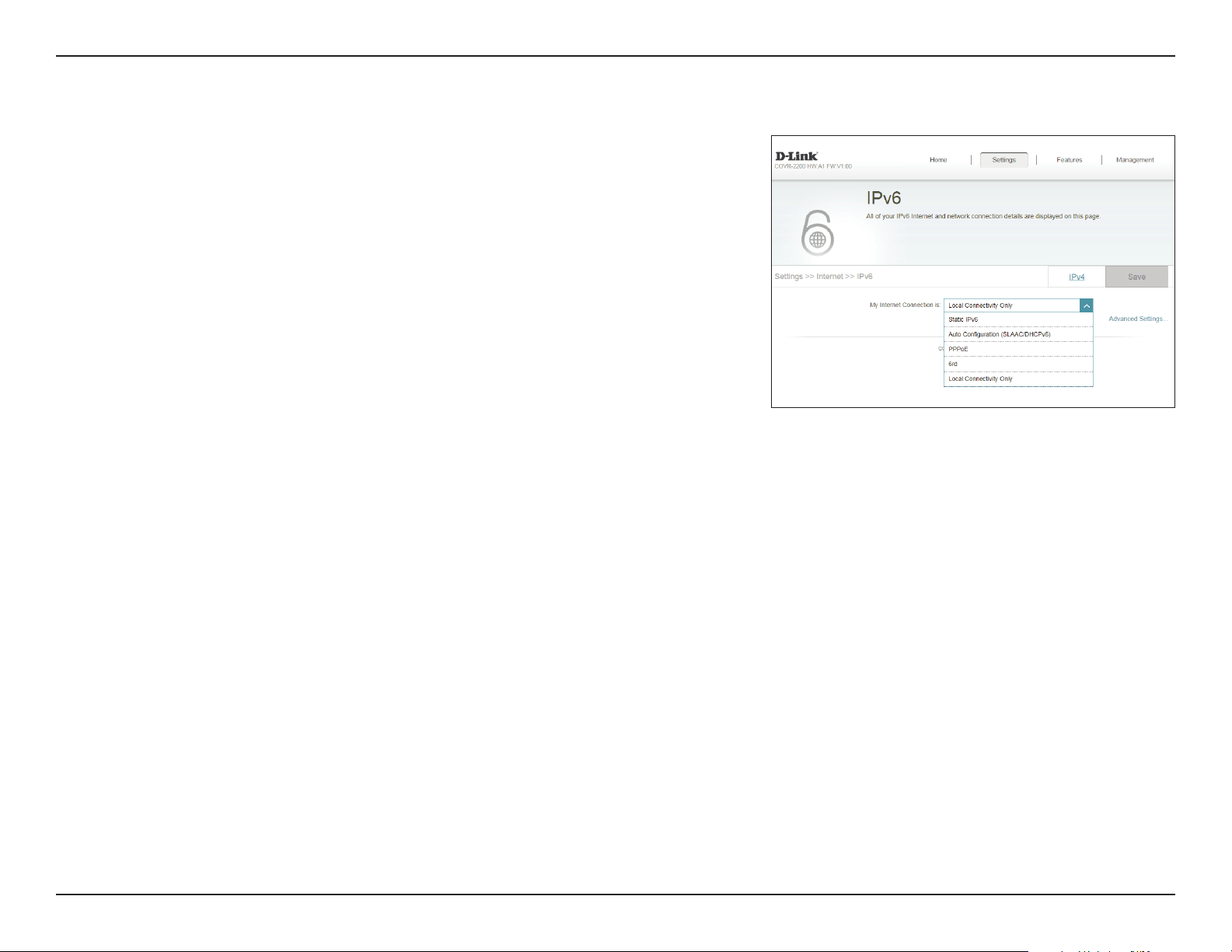Click the IPv6 padlock globe icon
Viewport: 1232px width, 952px height.
pyautogui.click(x=817, y=232)
